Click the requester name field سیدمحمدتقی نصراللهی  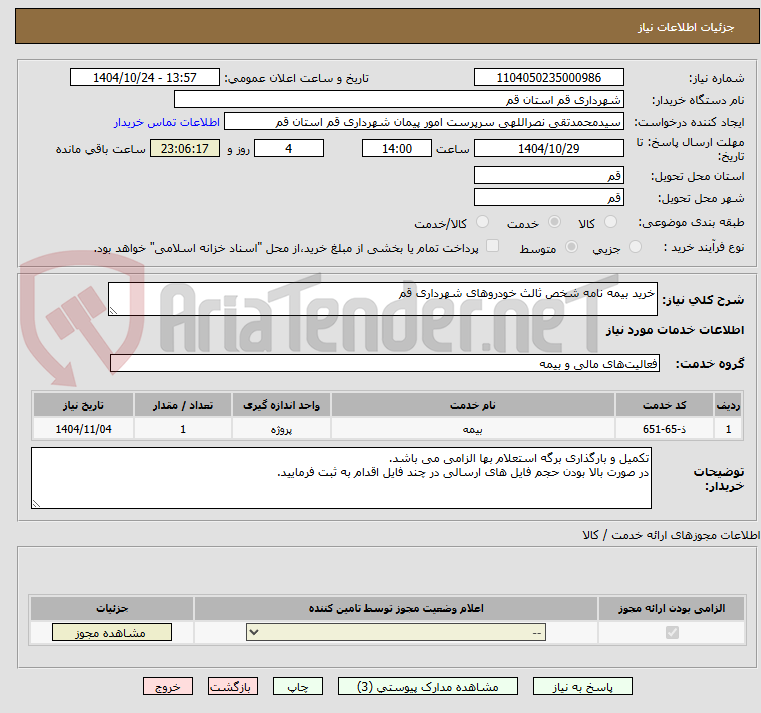(x=423, y=122)
